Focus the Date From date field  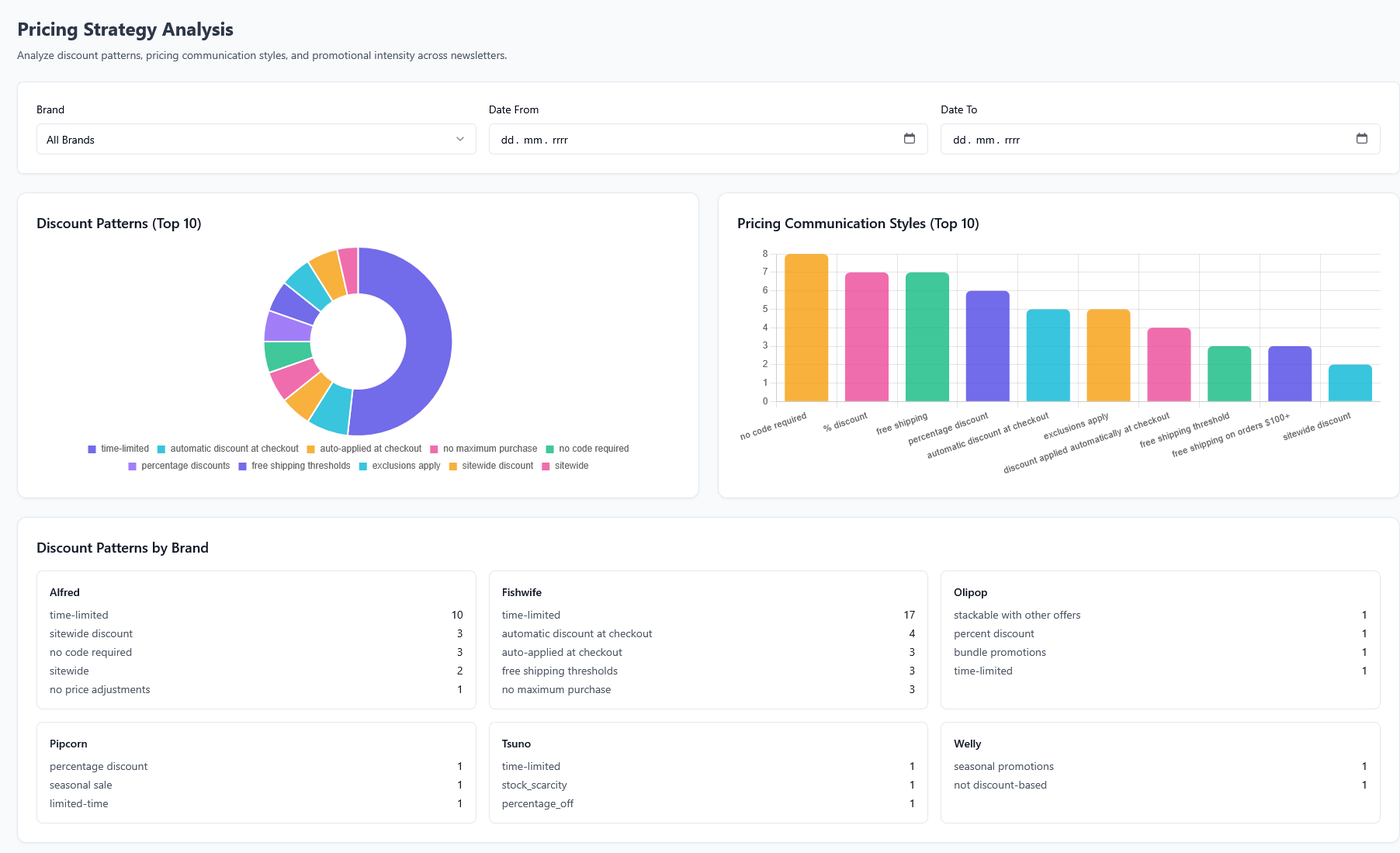(708, 139)
